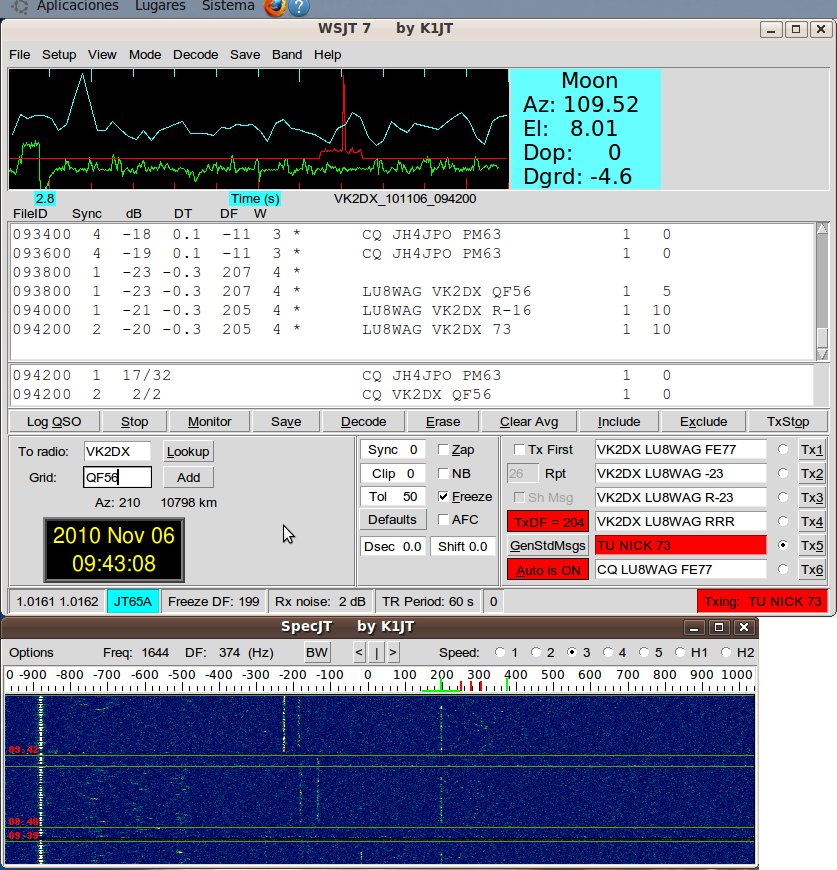837x870 pixels.
Task: Click decode list scrollbar down arrow
Action: pos(822,354)
